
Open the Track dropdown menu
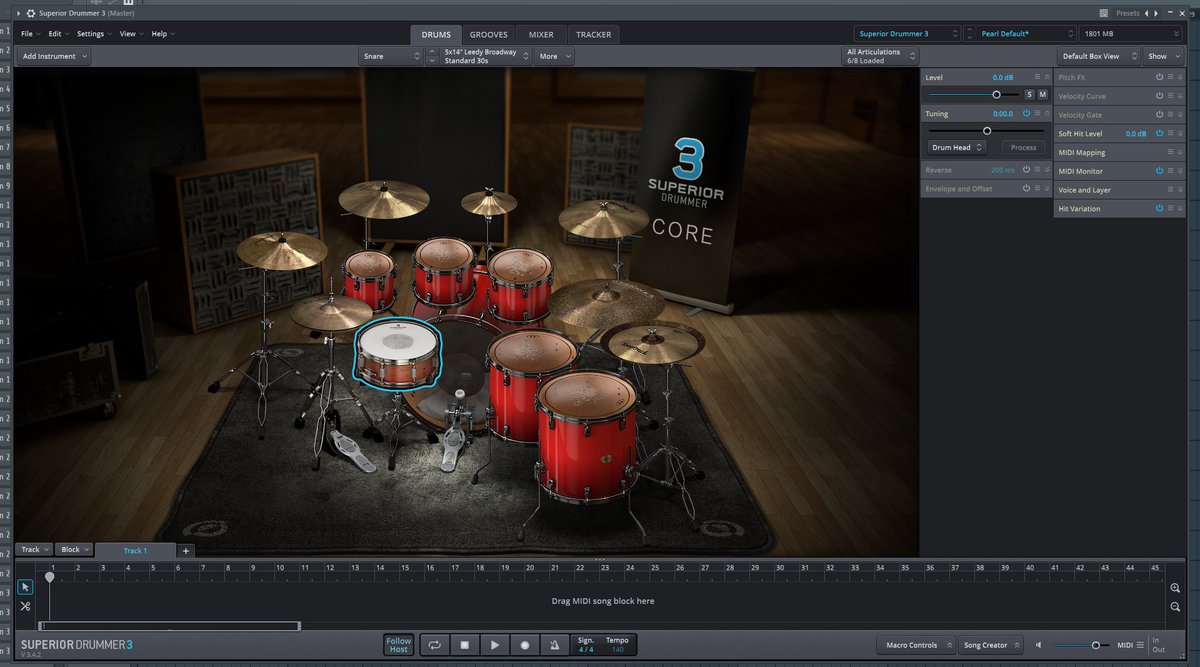coord(35,550)
